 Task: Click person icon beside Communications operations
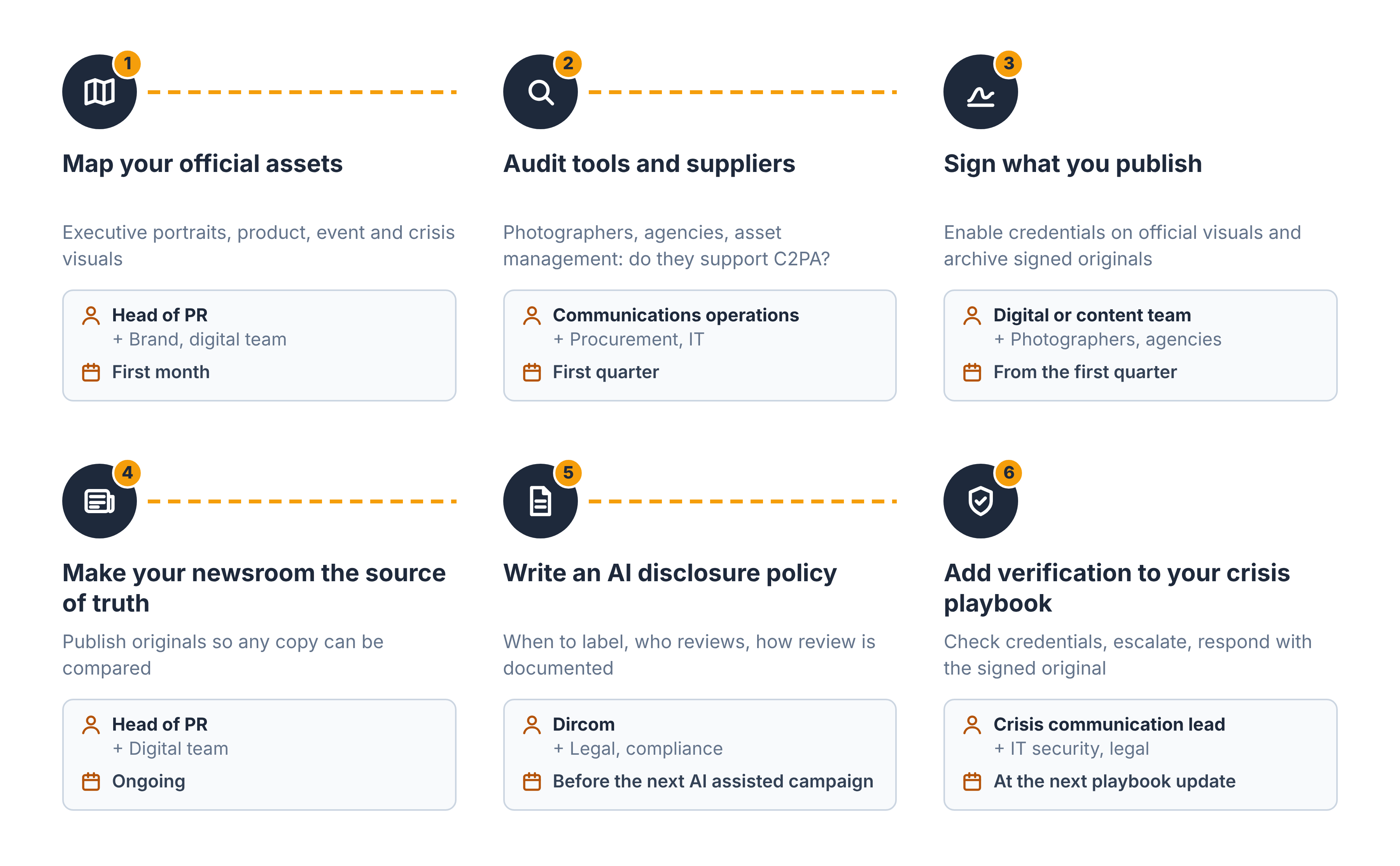tap(532, 316)
